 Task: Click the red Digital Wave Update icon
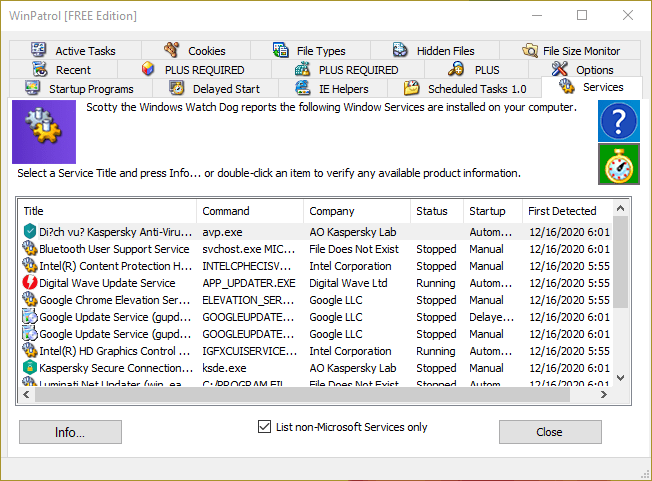click(x=30, y=282)
